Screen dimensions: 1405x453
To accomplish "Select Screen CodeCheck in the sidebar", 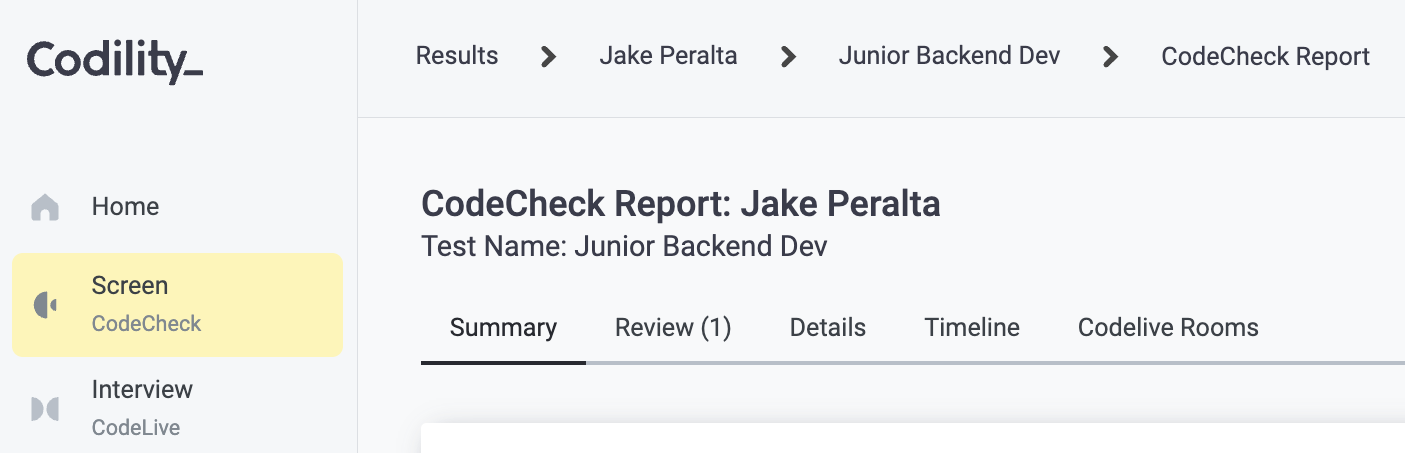I will point(178,305).
